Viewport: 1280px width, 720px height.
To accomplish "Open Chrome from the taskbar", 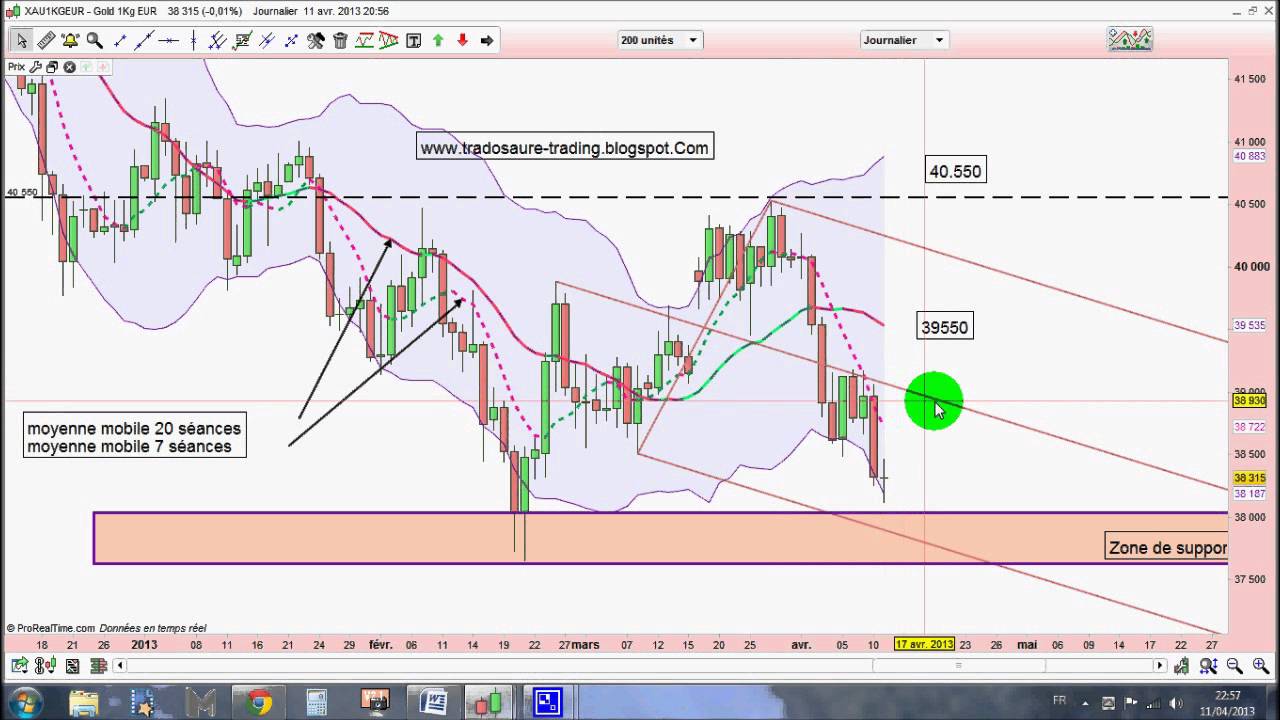I will click(x=260, y=702).
